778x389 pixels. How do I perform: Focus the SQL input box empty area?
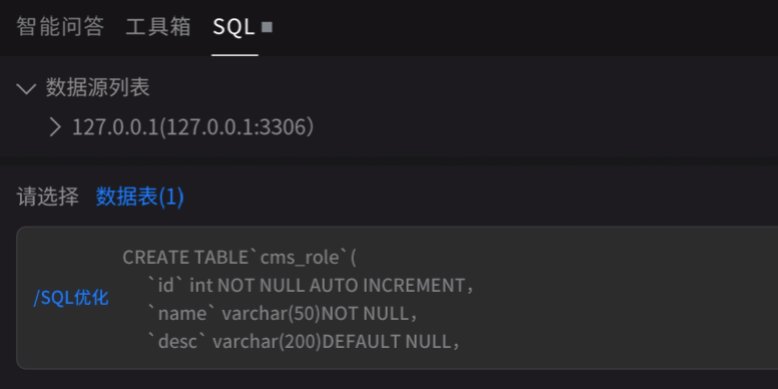click(x=620, y=298)
